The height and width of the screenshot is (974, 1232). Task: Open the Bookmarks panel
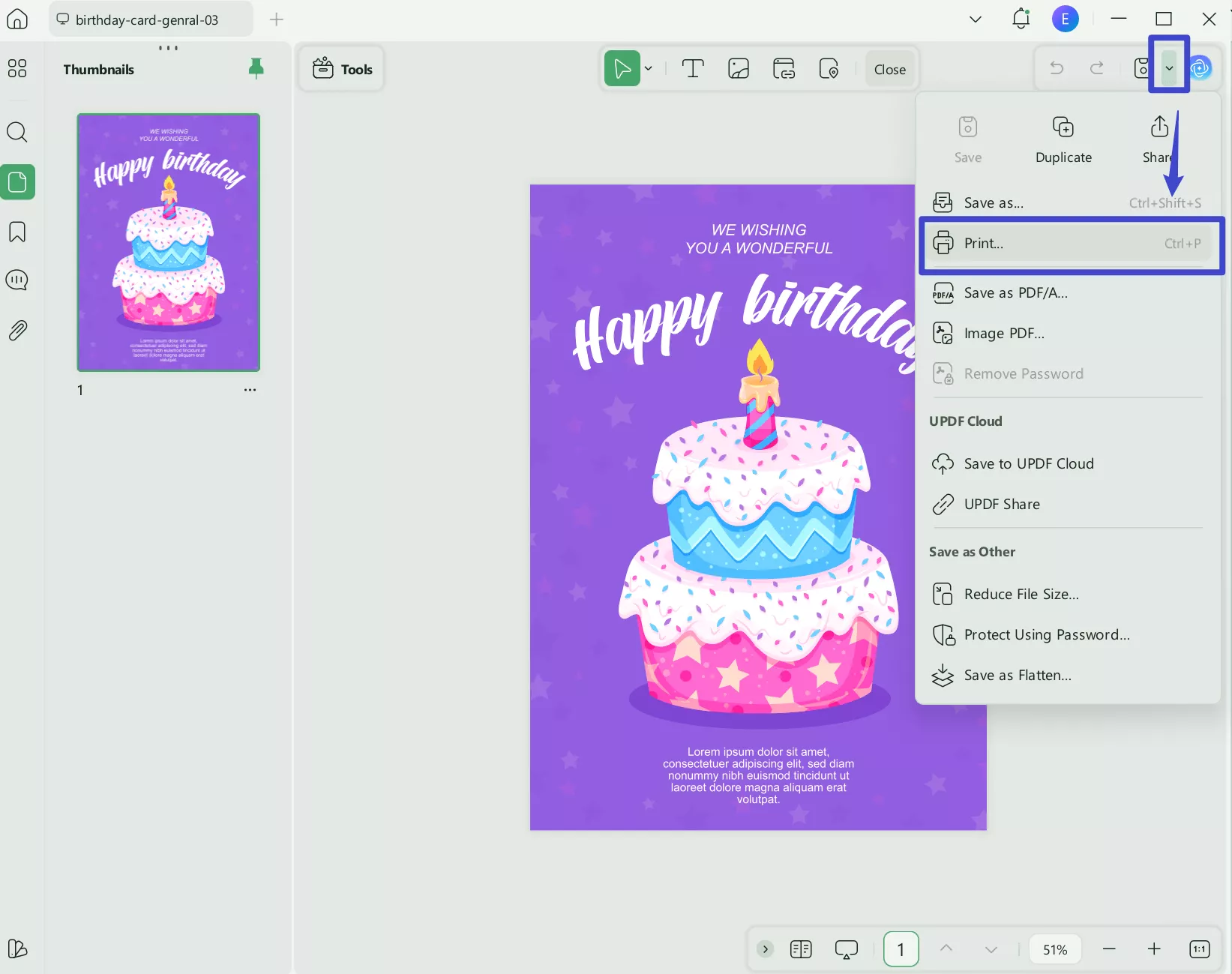click(x=17, y=232)
